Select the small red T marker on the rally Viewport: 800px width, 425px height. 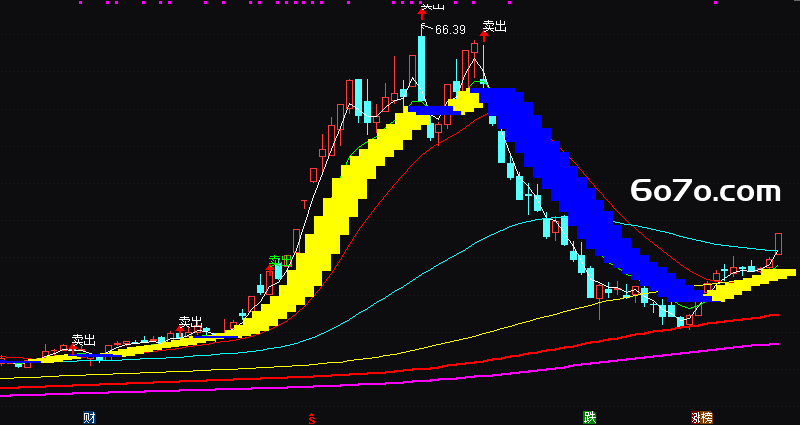304,205
